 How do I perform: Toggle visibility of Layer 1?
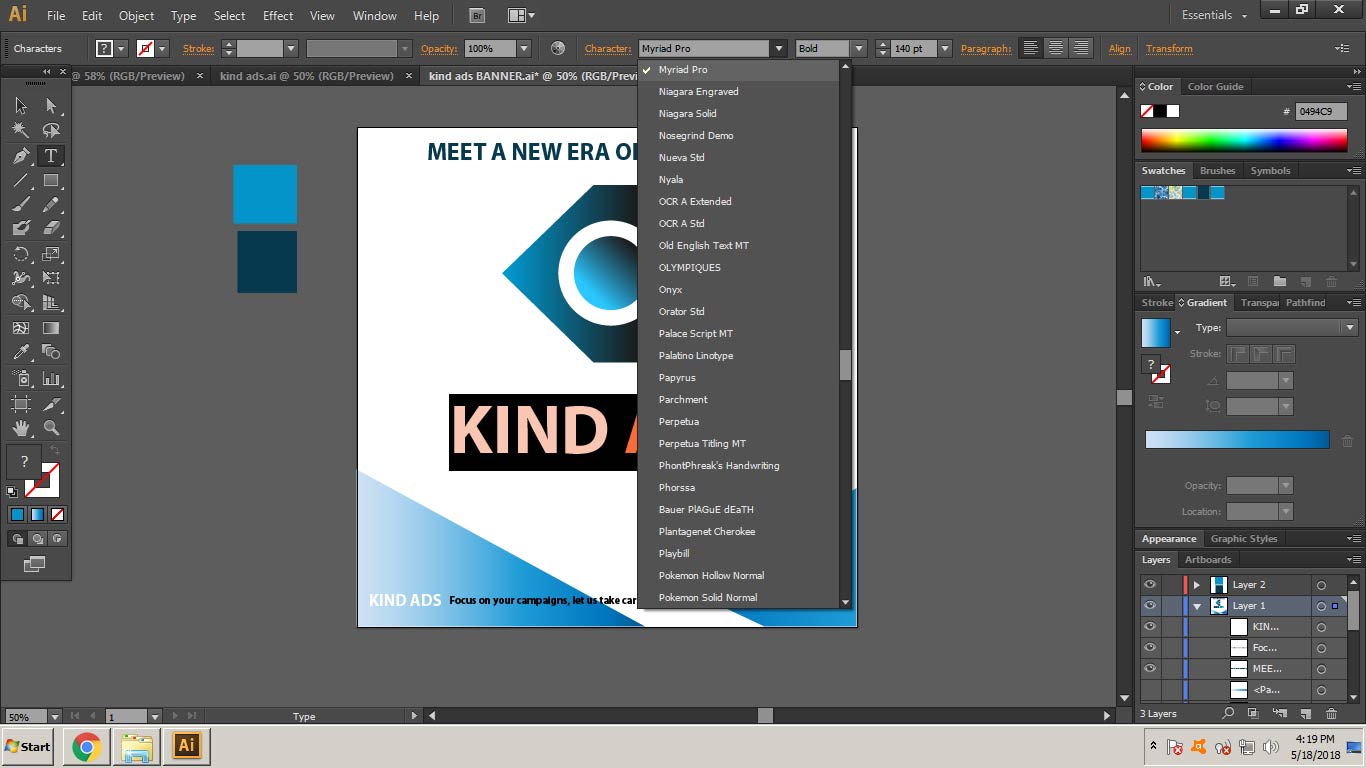click(x=1150, y=605)
